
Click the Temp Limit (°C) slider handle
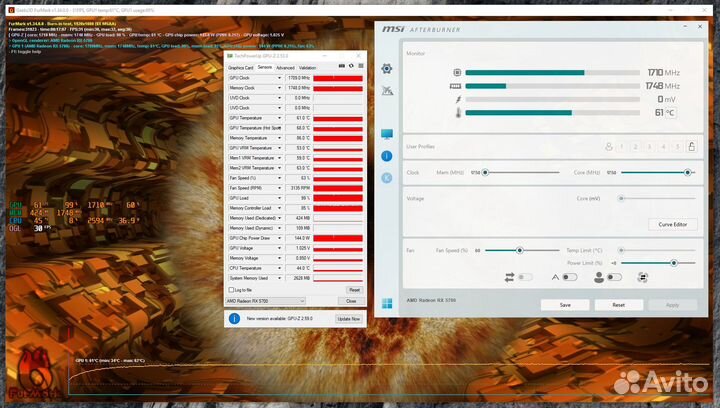tap(621, 251)
